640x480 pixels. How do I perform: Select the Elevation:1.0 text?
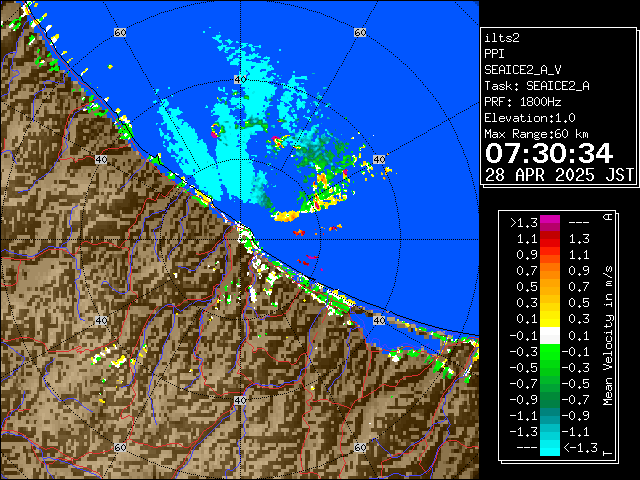[x=530, y=118]
